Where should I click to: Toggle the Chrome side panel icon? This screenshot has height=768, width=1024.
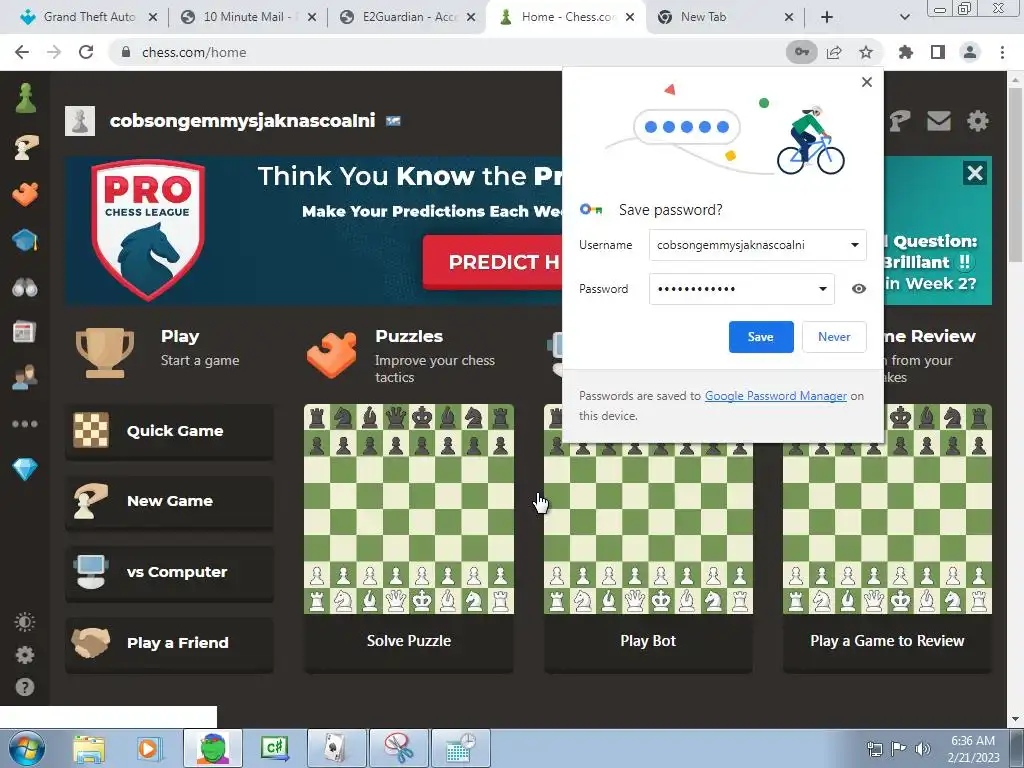coord(938,52)
